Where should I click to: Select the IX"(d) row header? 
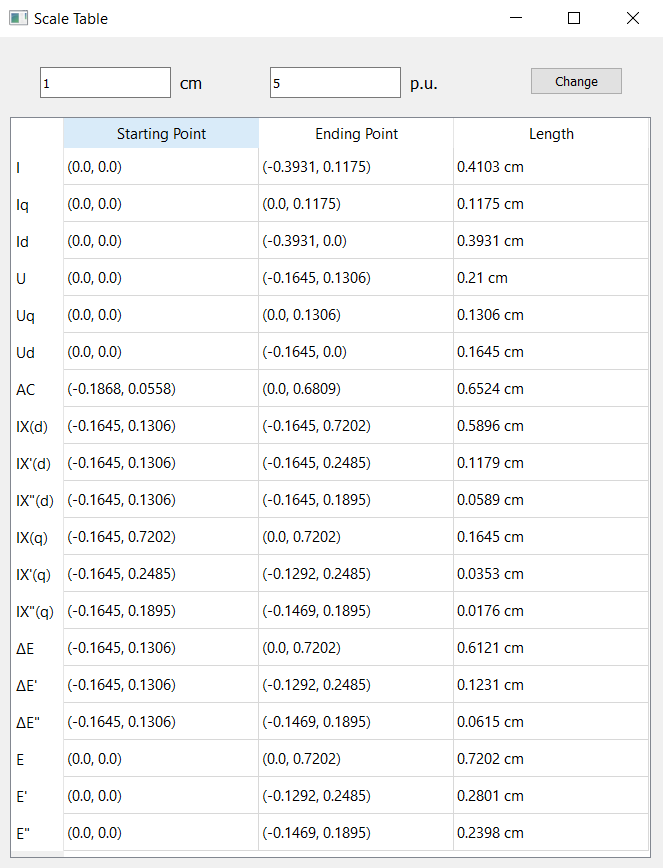[37, 500]
